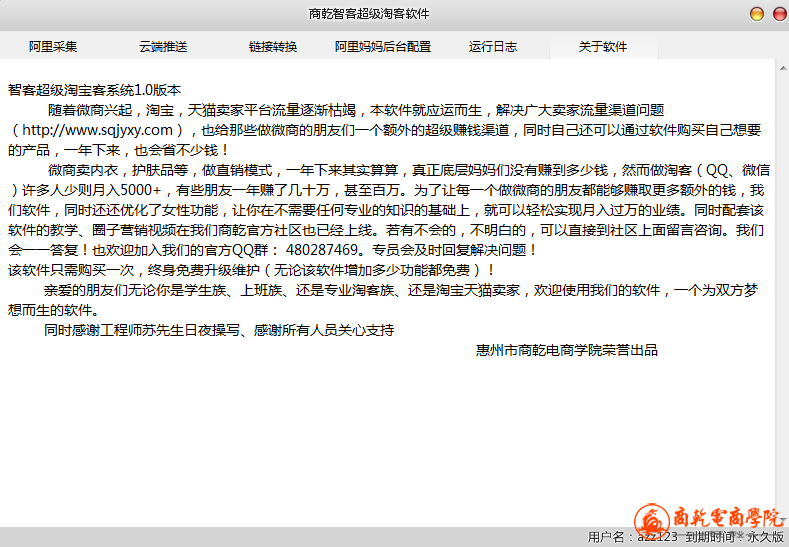Click the scrollbar up arrow
The width and height of the screenshot is (789, 547).
pos(783,67)
